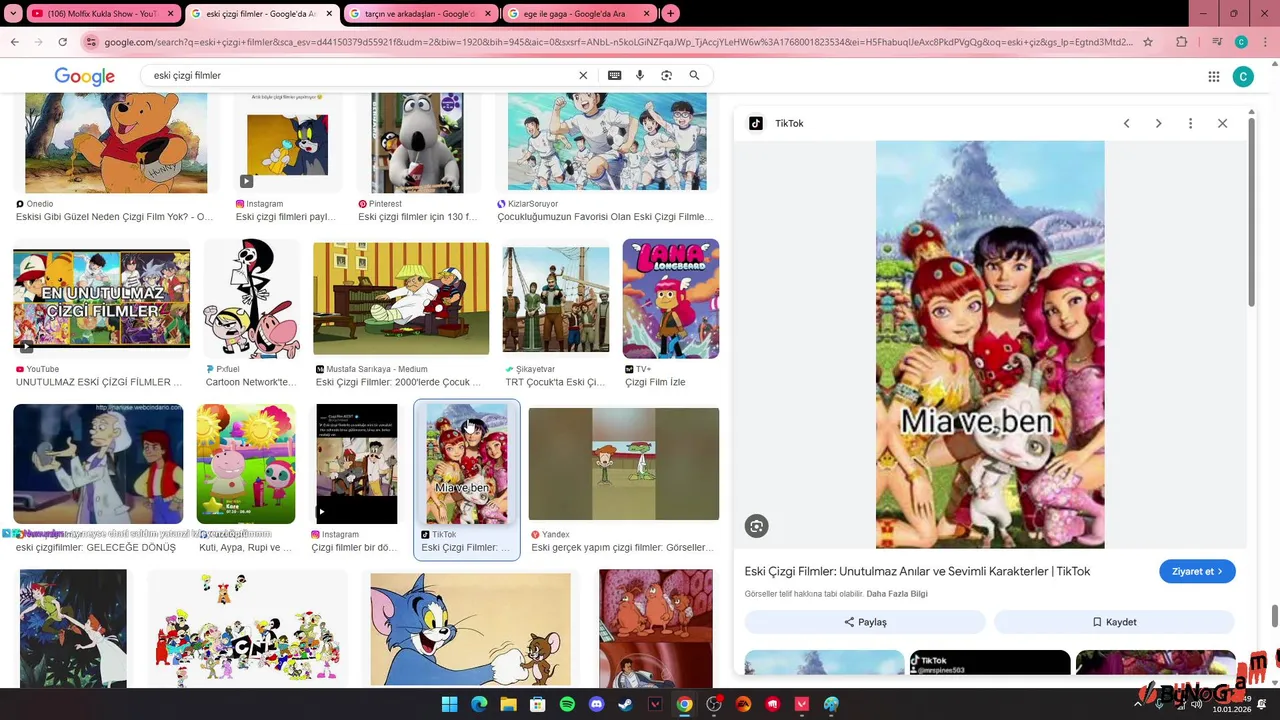Open a new browser tab
This screenshot has height=720, width=1280.
[671, 14]
